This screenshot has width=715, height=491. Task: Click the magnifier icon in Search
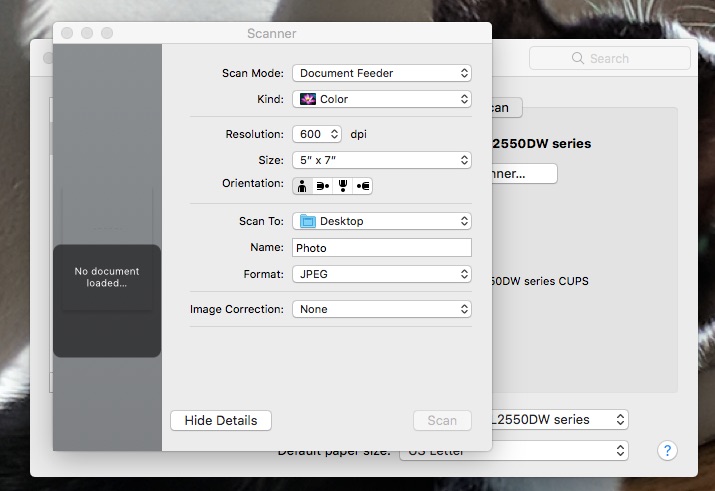(x=578, y=58)
